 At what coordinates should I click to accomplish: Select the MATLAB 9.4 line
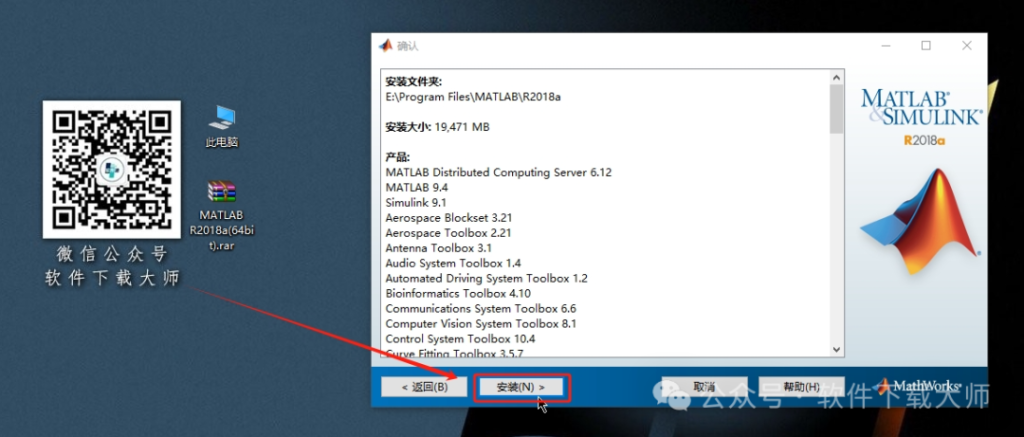click(x=417, y=187)
